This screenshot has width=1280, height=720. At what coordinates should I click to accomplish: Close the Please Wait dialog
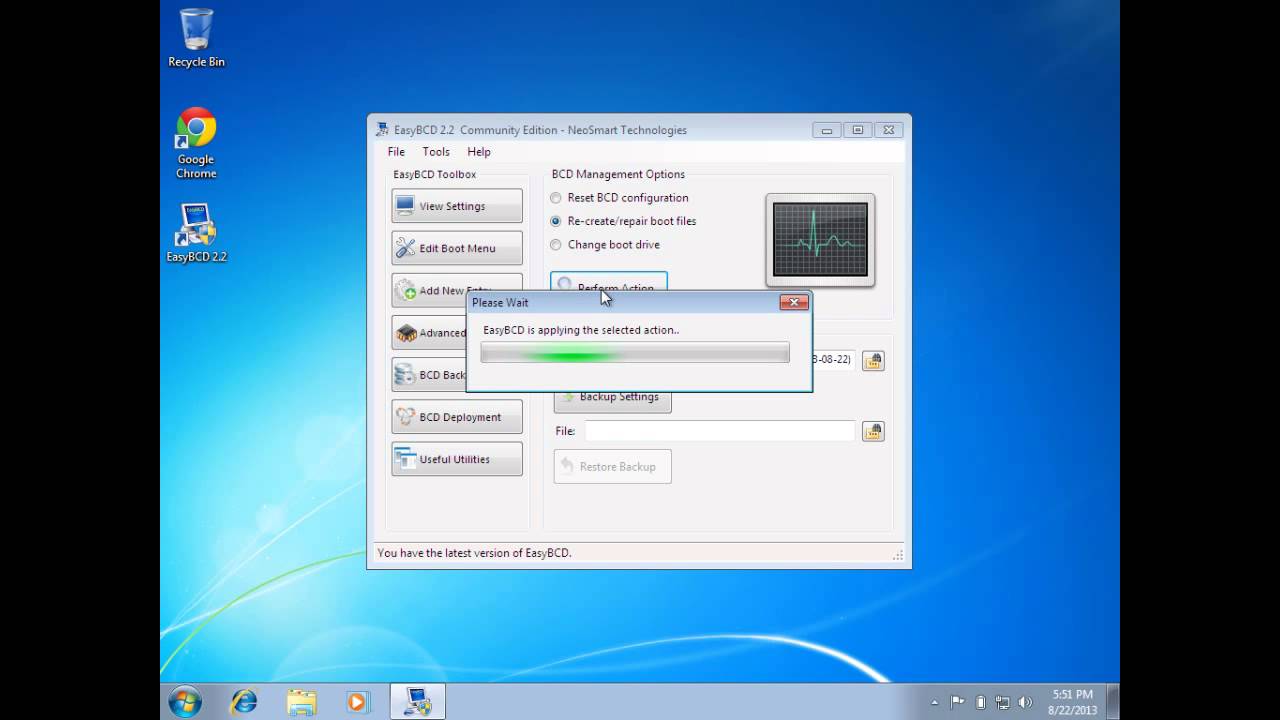click(794, 302)
